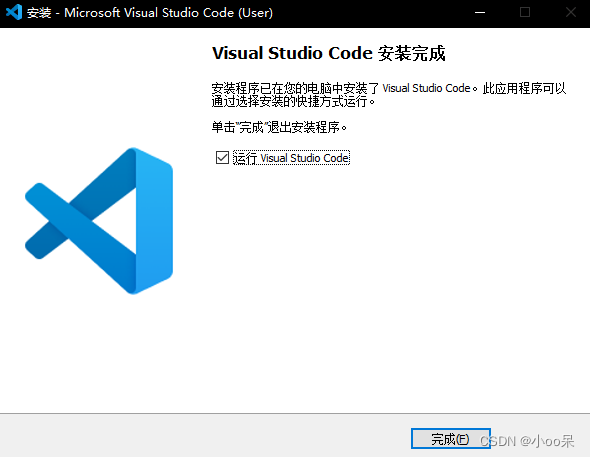This screenshot has width=590, height=457.
Task: Click the heading 'Visual Studio Code 安装完成'
Action: pyautogui.click(x=328, y=53)
